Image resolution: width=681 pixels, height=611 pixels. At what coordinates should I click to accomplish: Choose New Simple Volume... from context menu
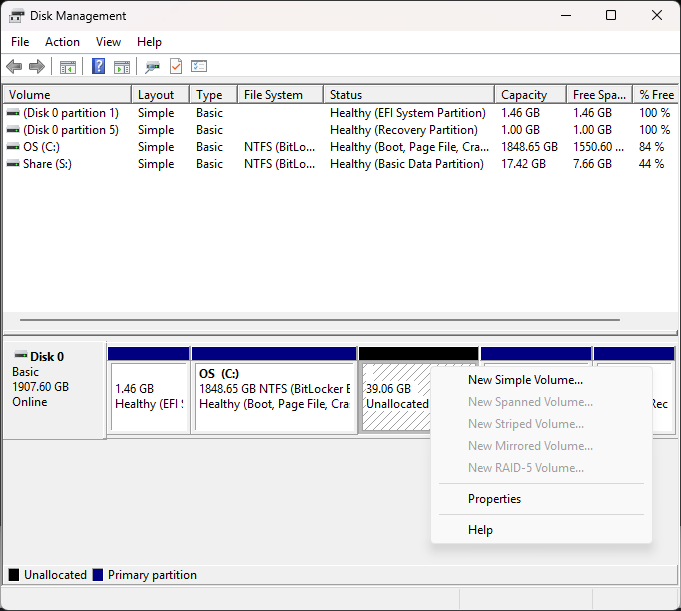tap(541, 380)
